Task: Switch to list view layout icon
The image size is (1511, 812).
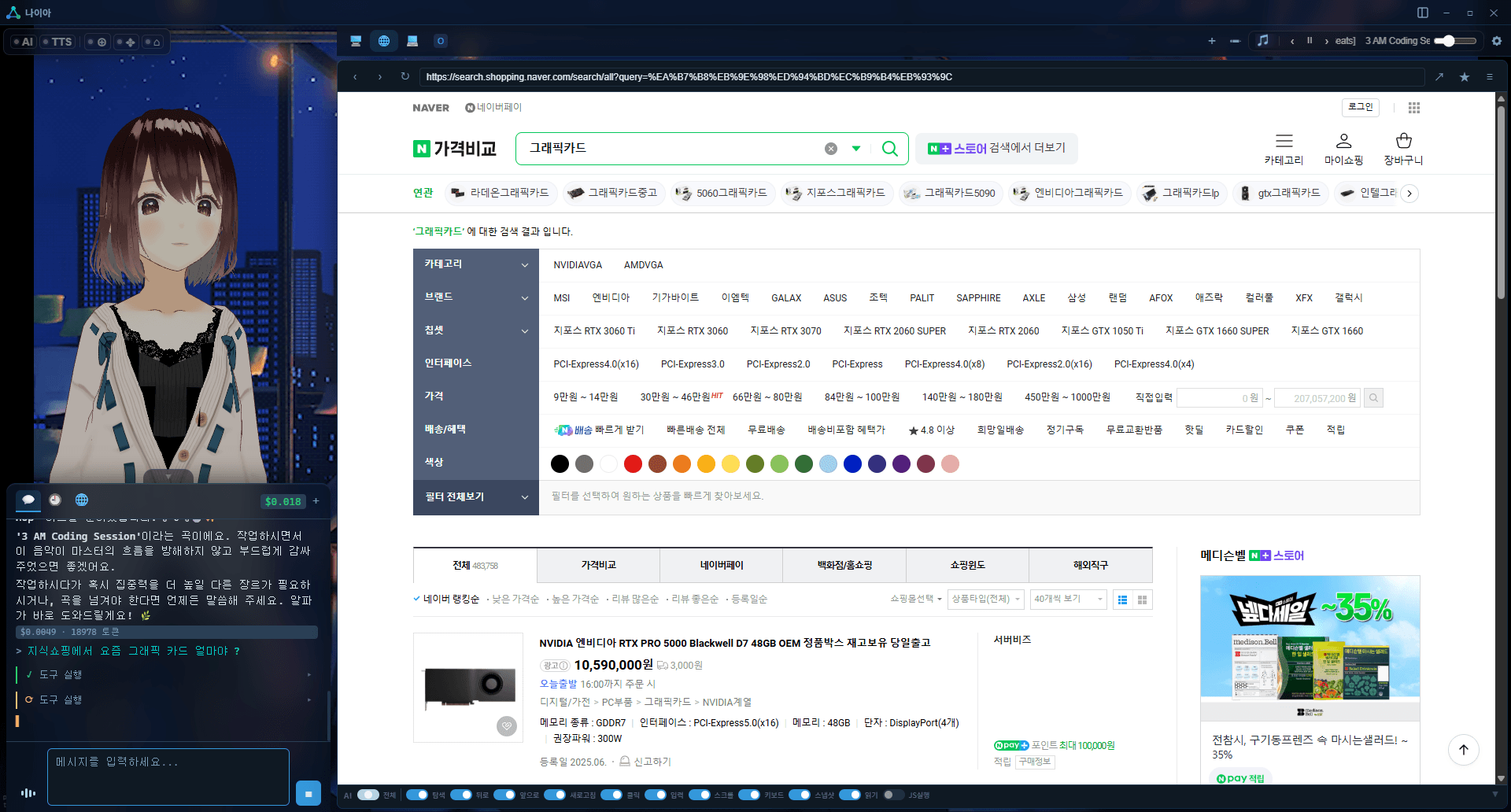Action: 1122,600
